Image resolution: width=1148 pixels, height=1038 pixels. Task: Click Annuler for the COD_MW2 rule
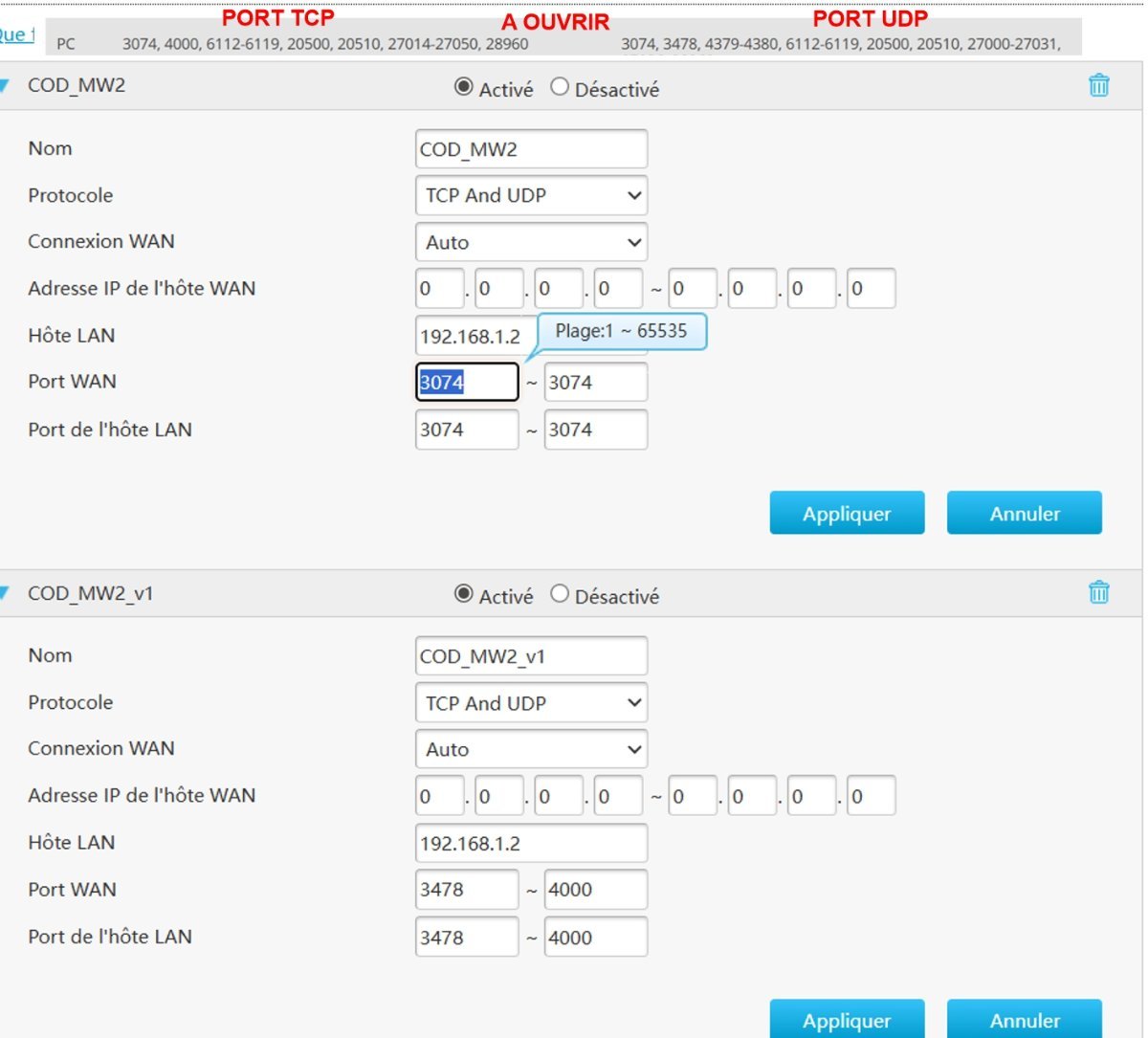click(x=1024, y=514)
